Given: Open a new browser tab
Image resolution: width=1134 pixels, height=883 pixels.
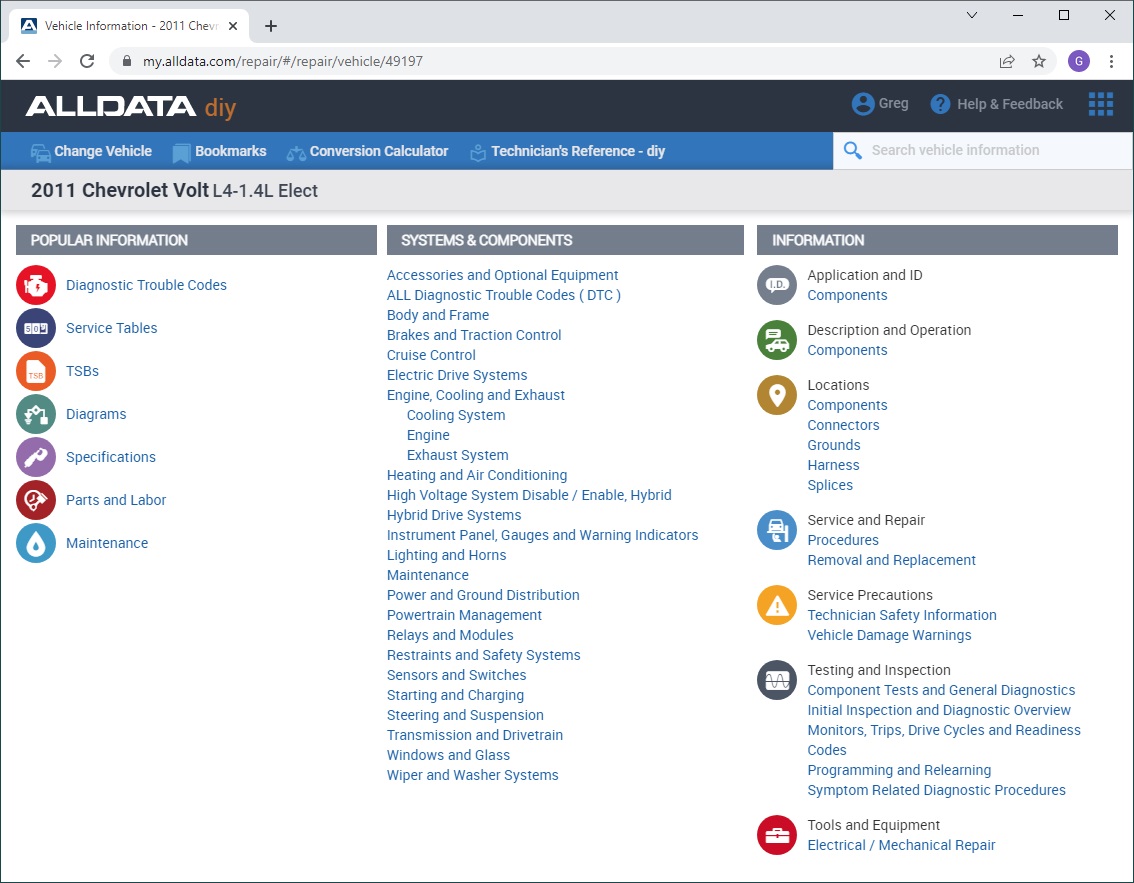Looking at the screenshot, I should 271,26.
